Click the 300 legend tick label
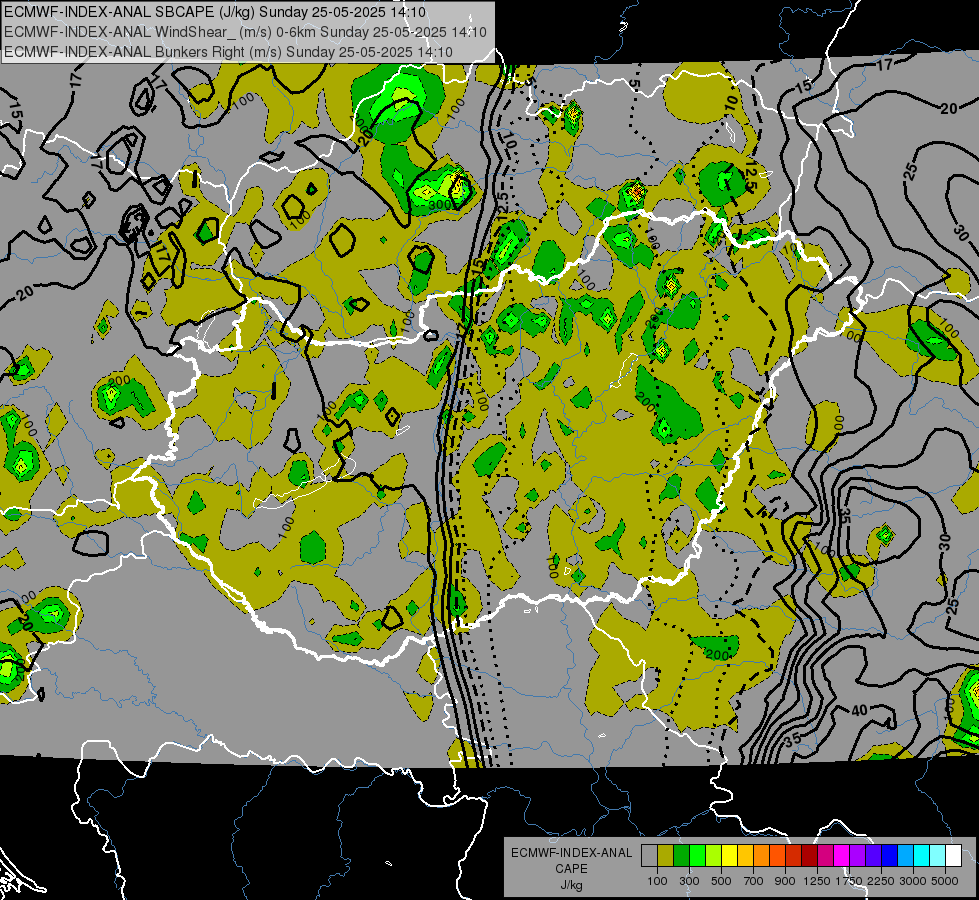Screen dimensions: 979x900 pos(689,881)
